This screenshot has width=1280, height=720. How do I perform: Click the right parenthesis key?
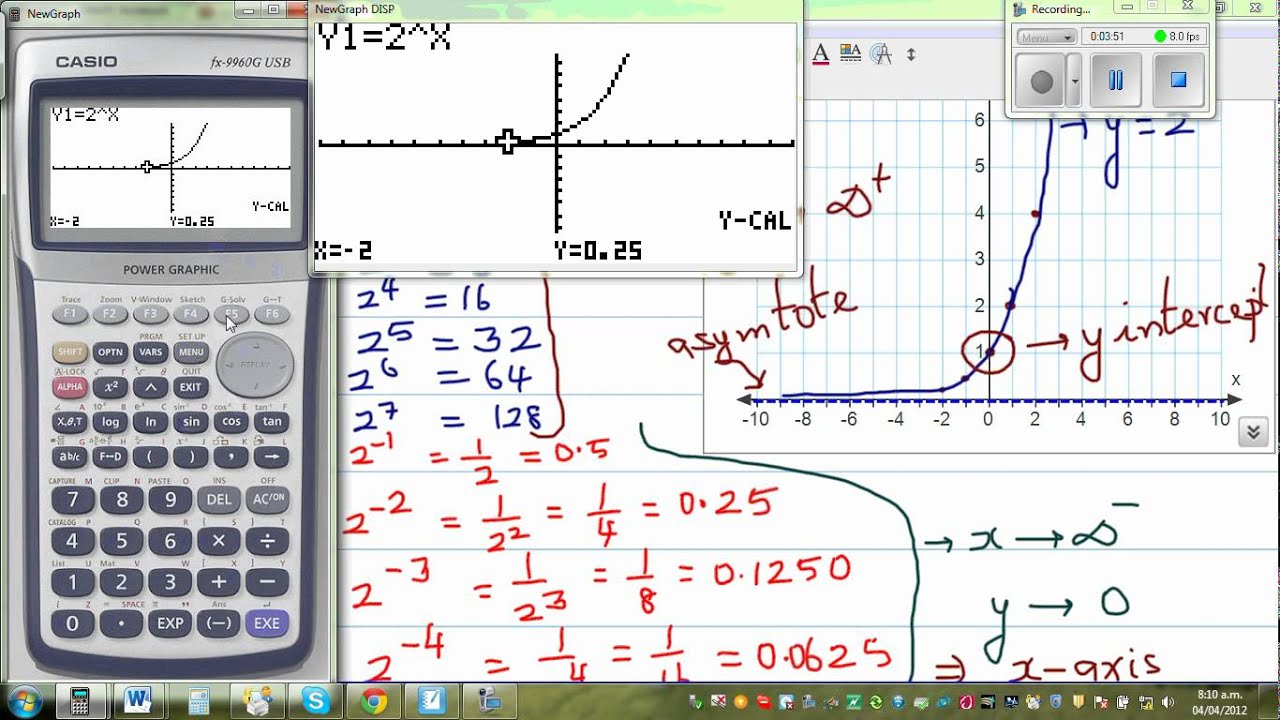tap(191, 457)
